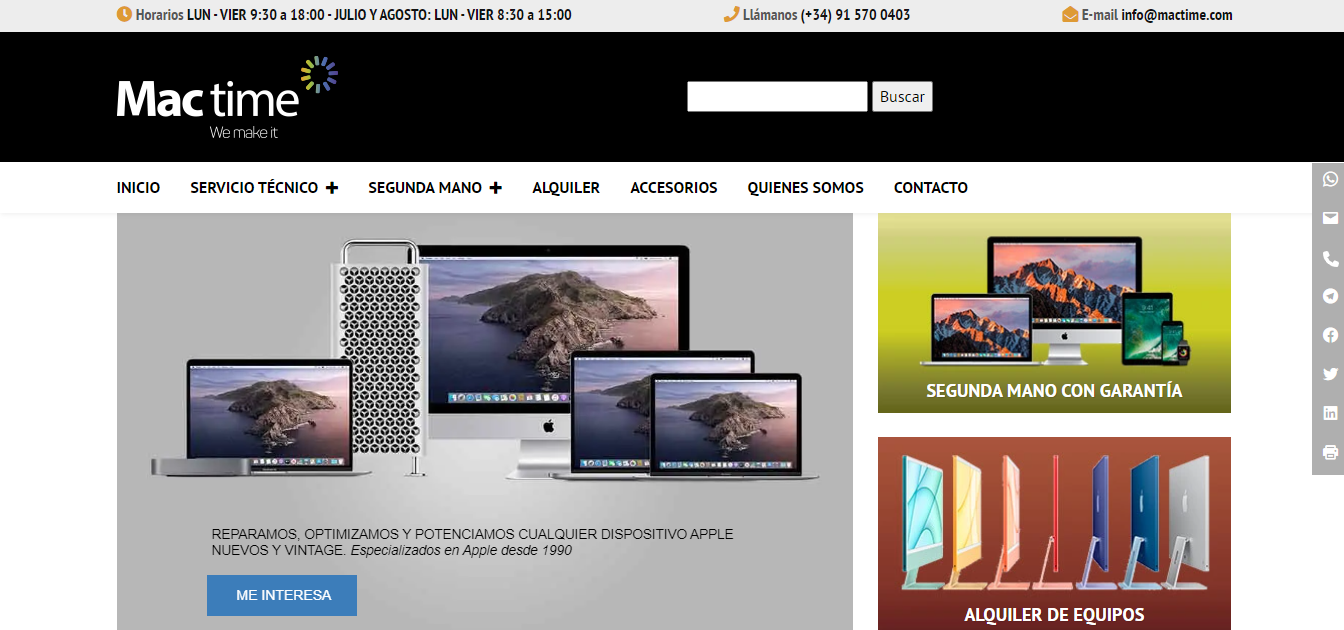The height and width of the screenshot is (630, 1344).
Task: Open Alquiler de Equipos banner
Action: [1054, 533]
